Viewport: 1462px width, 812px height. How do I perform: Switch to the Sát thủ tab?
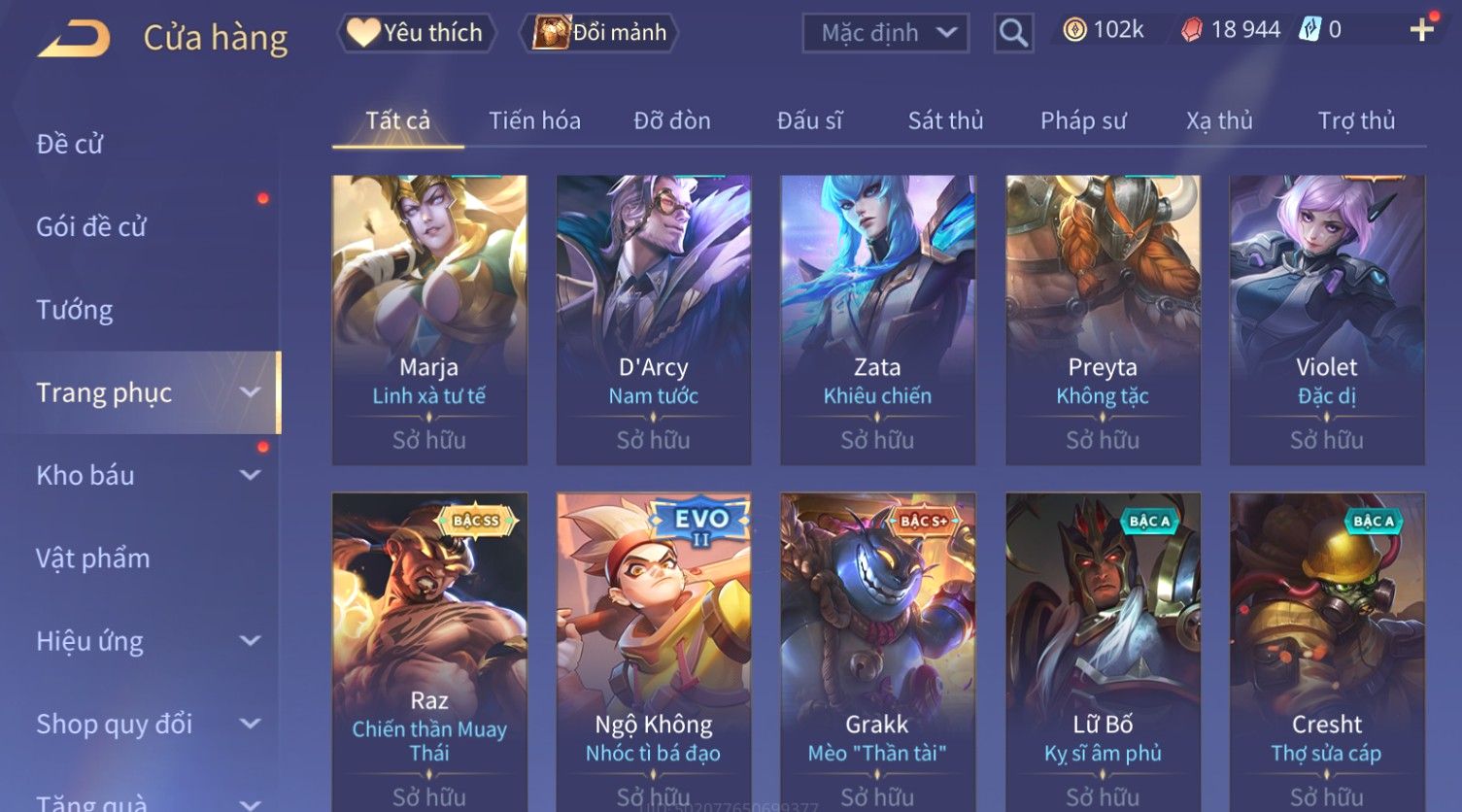[945, 120]
